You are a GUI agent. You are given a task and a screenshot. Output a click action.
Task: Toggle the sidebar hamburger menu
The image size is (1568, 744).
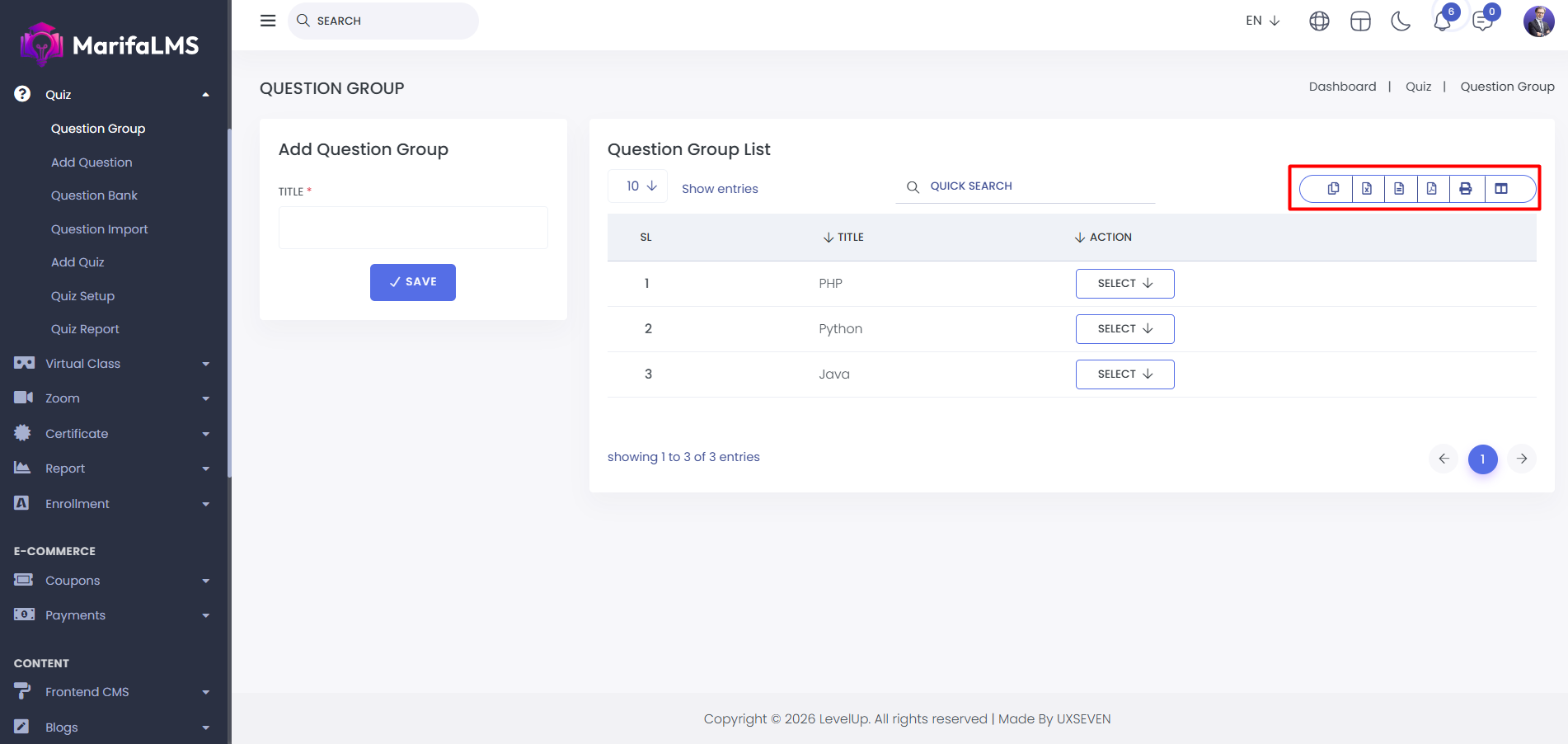[x=268, y=21]
